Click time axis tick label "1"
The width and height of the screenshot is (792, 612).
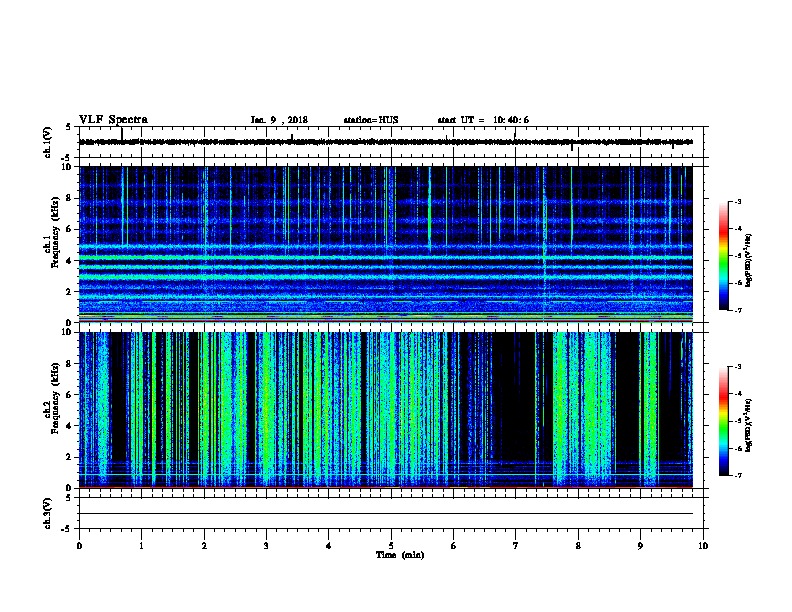141,546
